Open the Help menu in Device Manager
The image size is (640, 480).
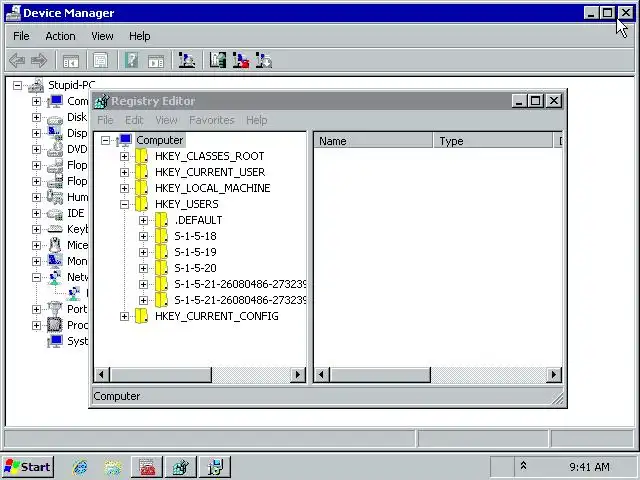coord(140,36)
